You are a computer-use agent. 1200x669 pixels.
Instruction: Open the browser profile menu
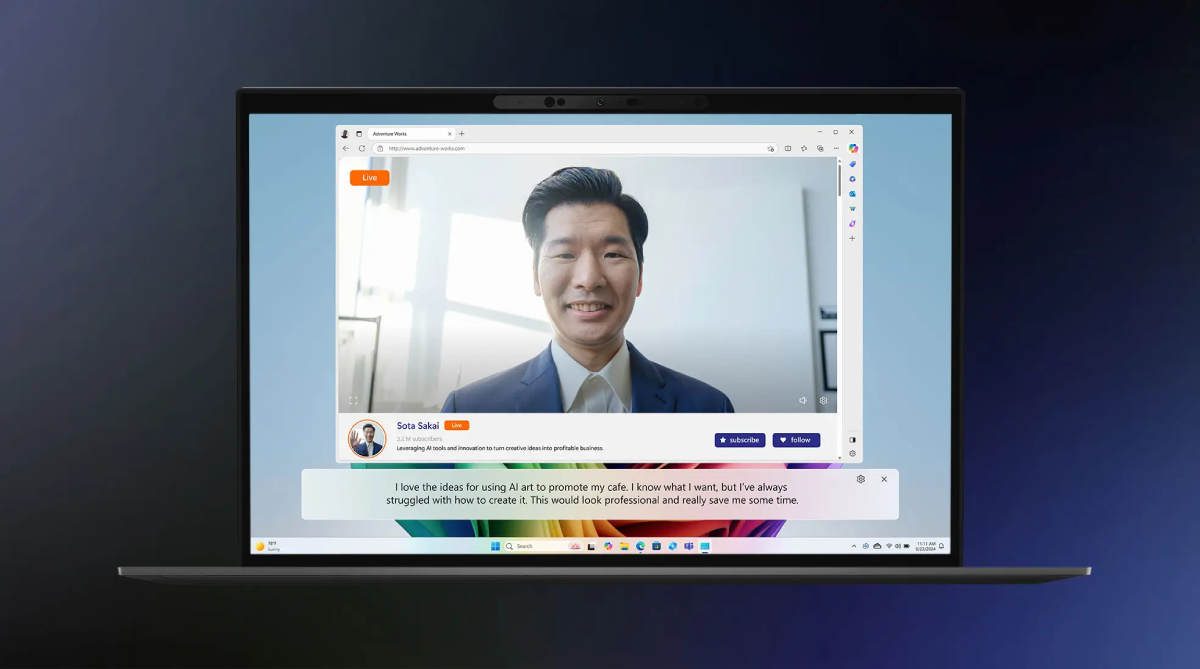tap(345, 133)
